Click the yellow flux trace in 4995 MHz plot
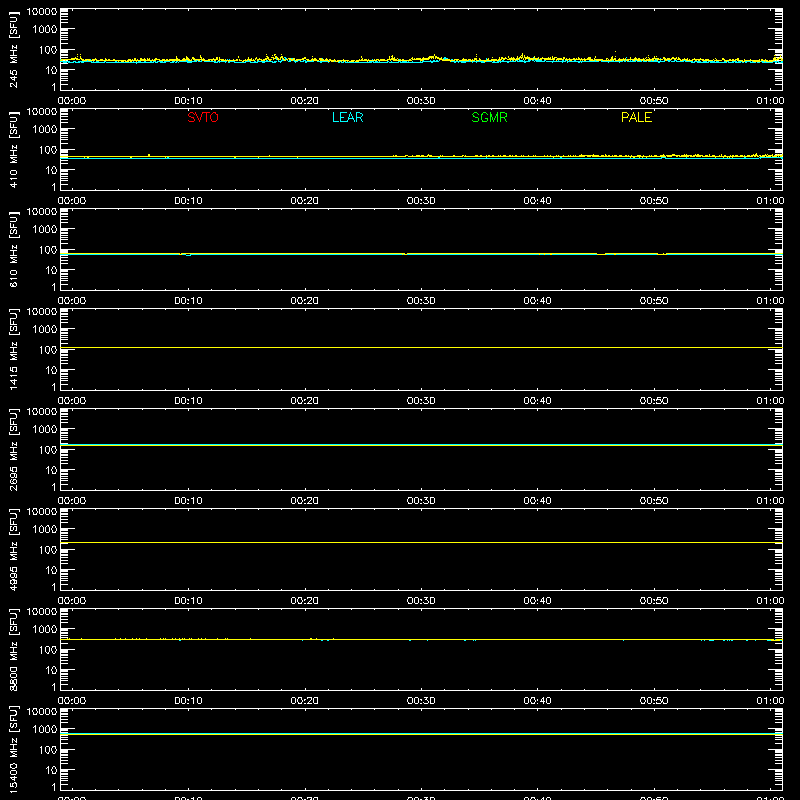Screen dimensions: 800x800 coord(421,542)
